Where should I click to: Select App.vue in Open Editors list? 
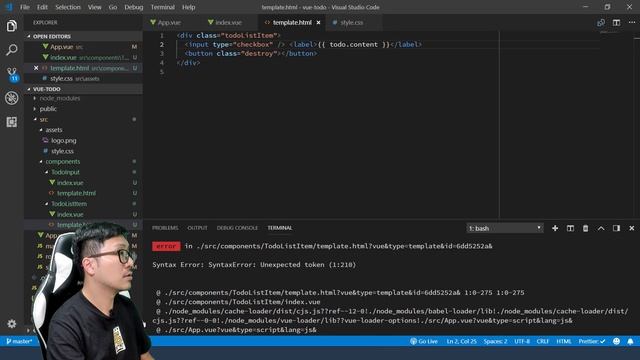[61, 47]
